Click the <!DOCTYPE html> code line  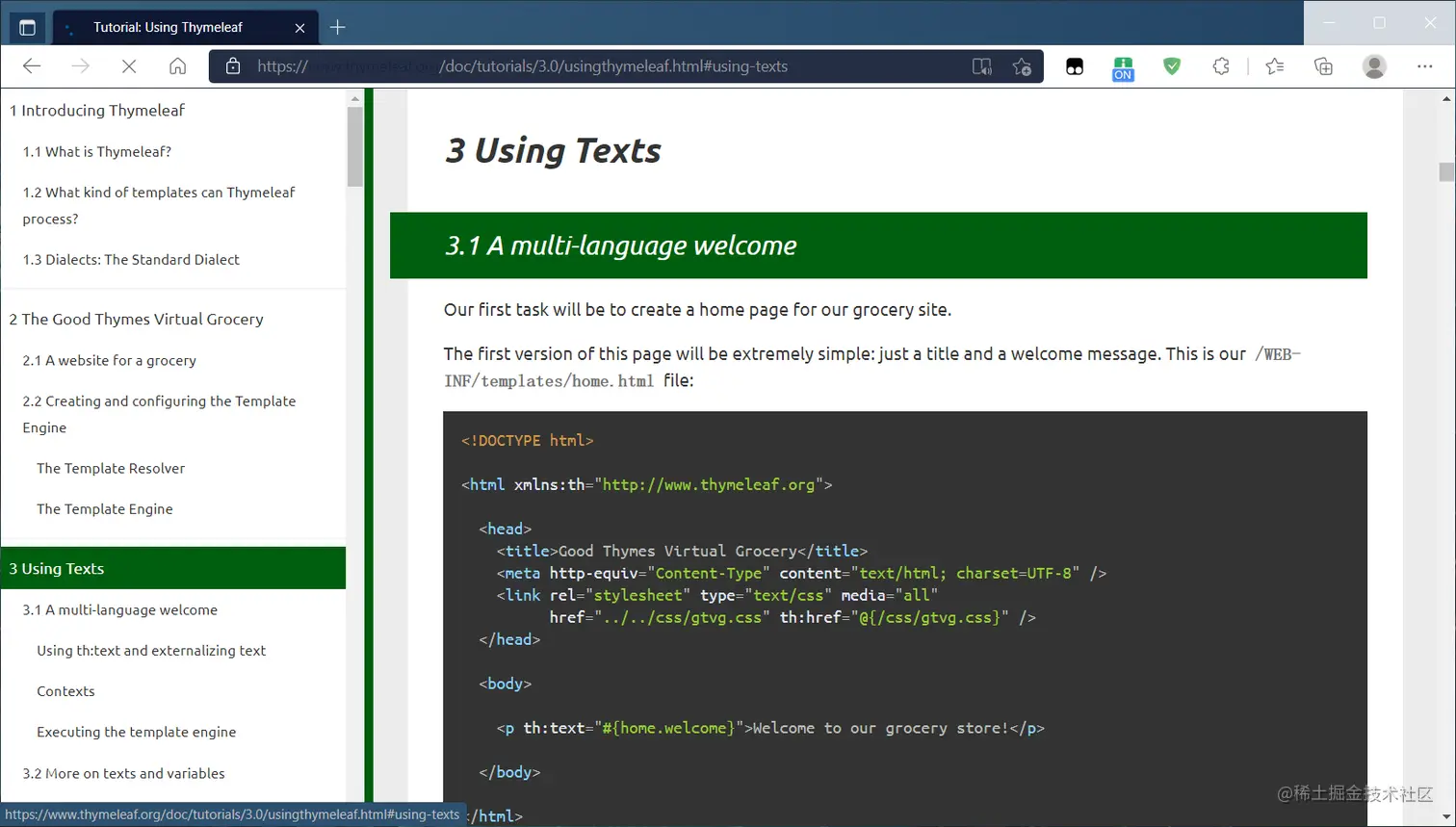point(528,441)
